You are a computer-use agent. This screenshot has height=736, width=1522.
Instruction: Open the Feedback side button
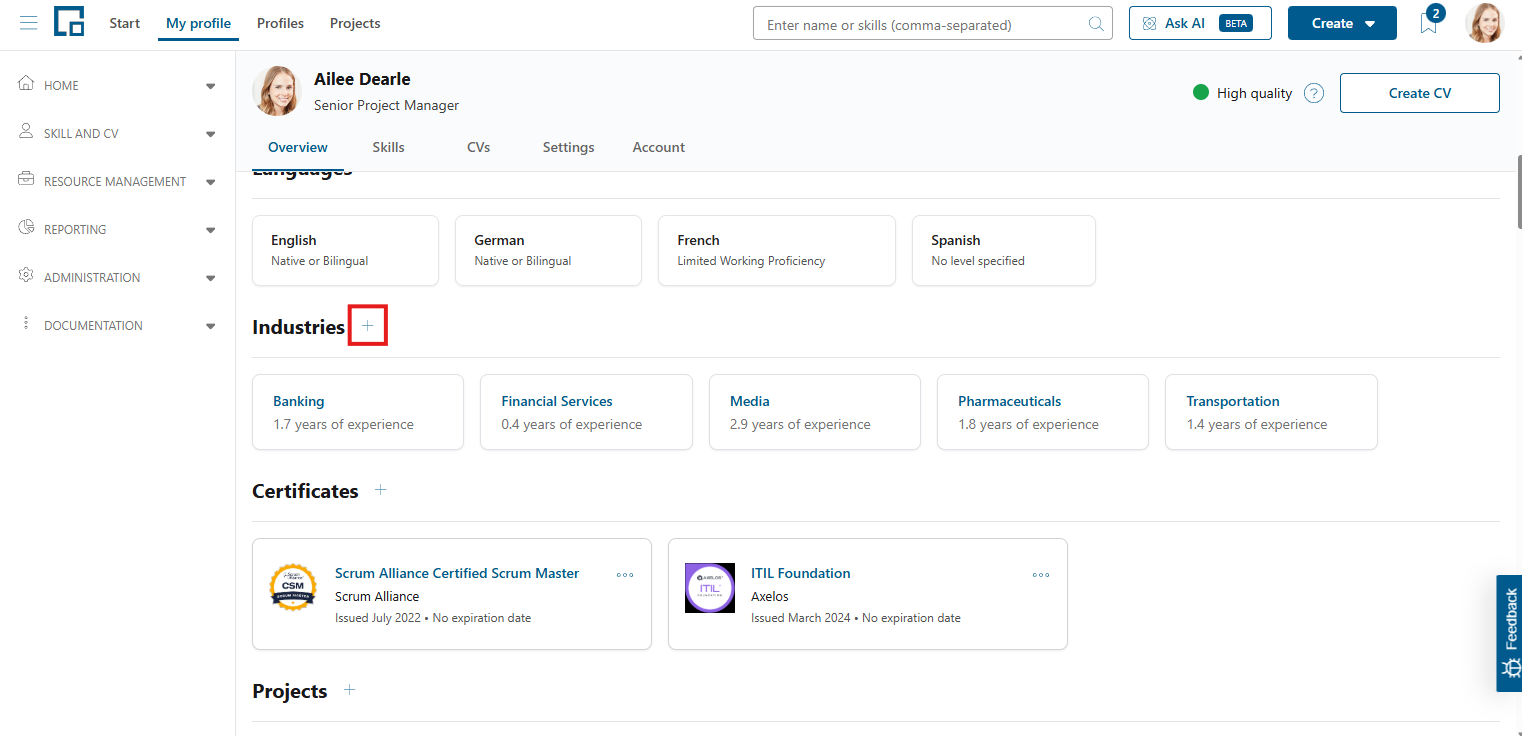click(1509, 633)
